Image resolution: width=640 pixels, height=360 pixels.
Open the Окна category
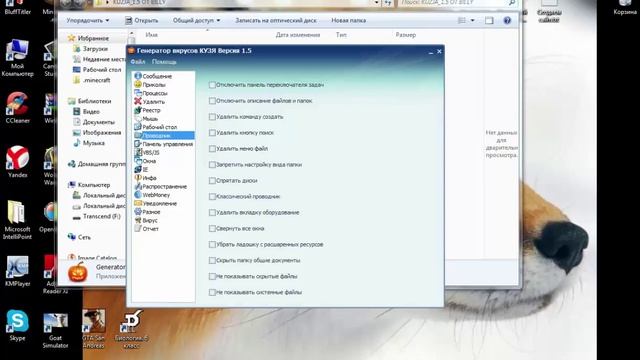point(145,161)
